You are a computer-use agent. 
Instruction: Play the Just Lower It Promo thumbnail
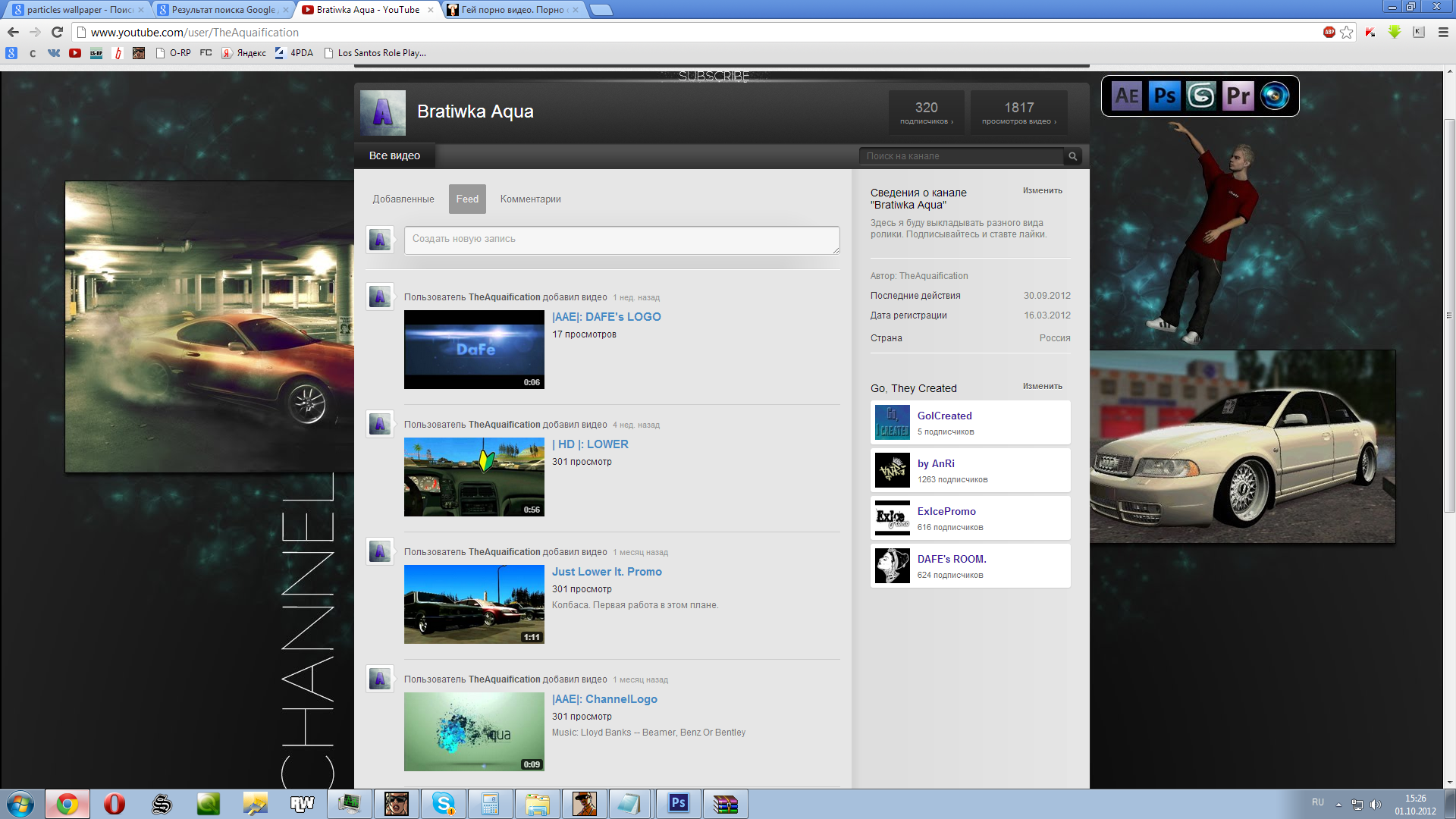pyautogui.click(x=474, y=604)
